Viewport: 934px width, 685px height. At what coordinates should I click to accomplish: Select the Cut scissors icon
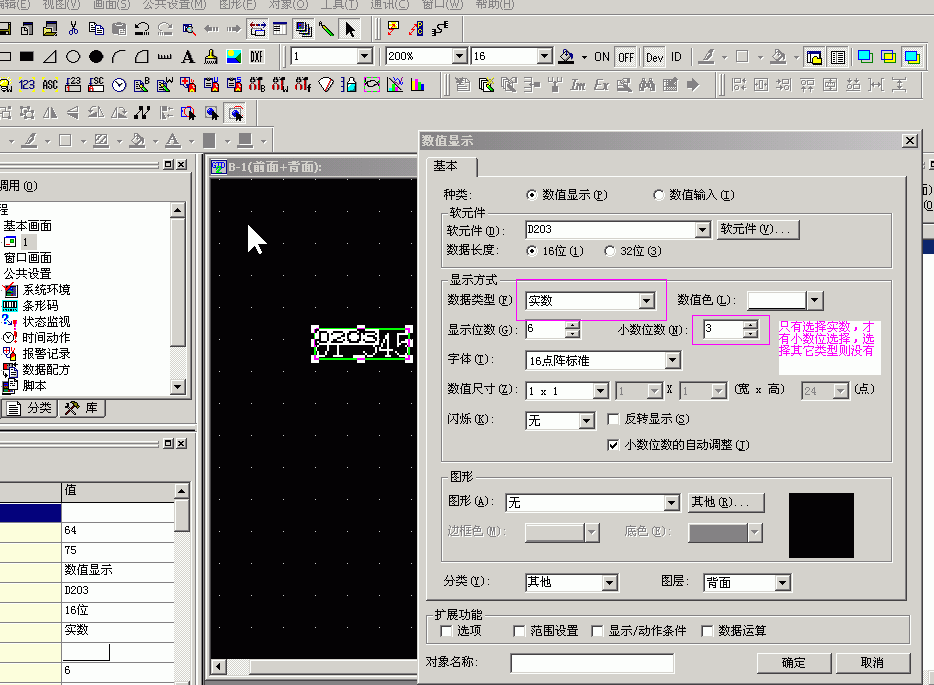[73, 28]
